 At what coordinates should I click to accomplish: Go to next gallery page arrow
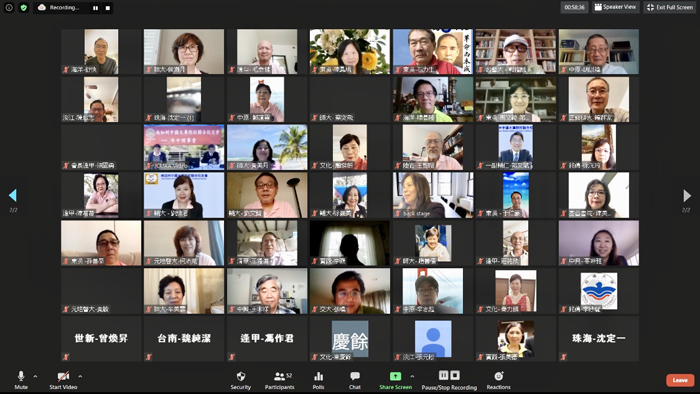click(x=687, y=195)
